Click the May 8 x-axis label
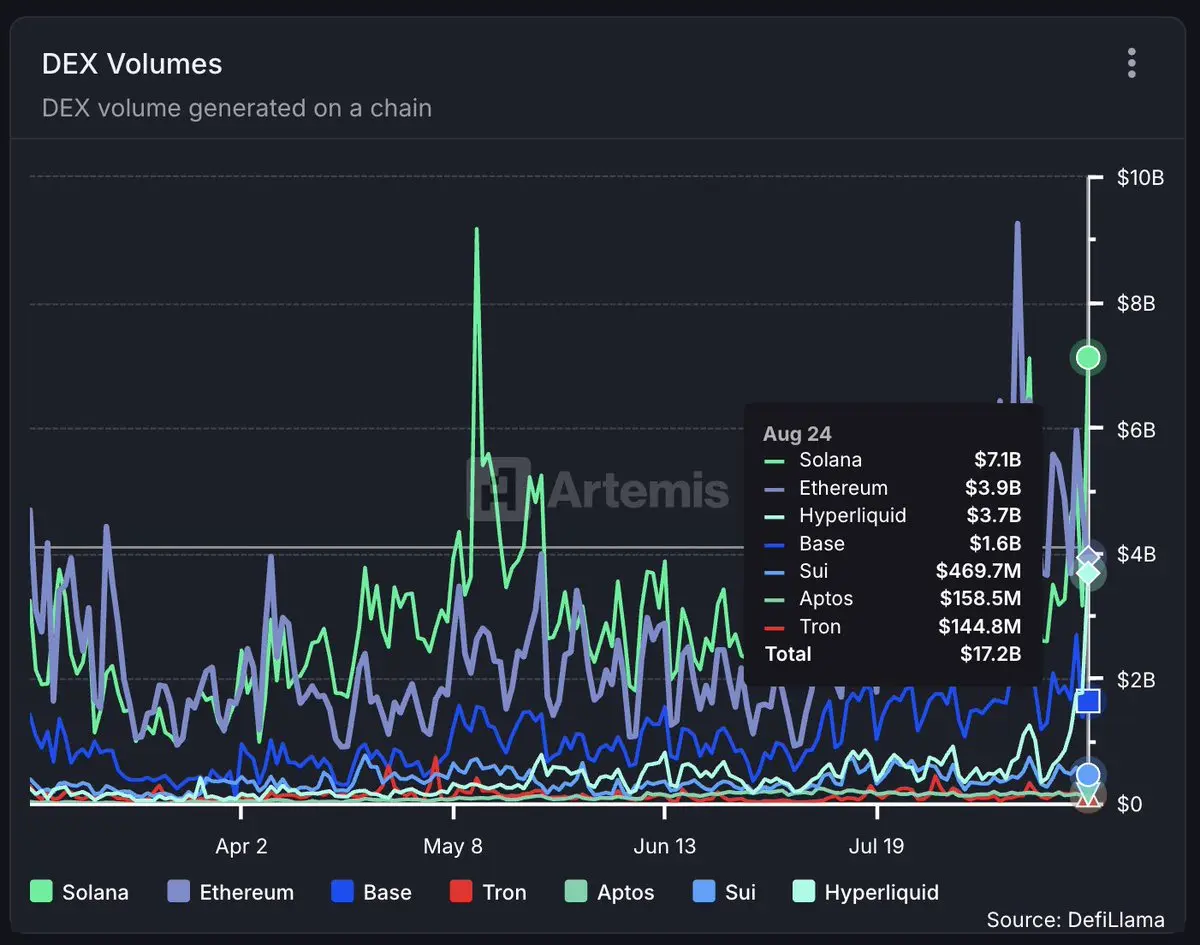 (453, 846)
